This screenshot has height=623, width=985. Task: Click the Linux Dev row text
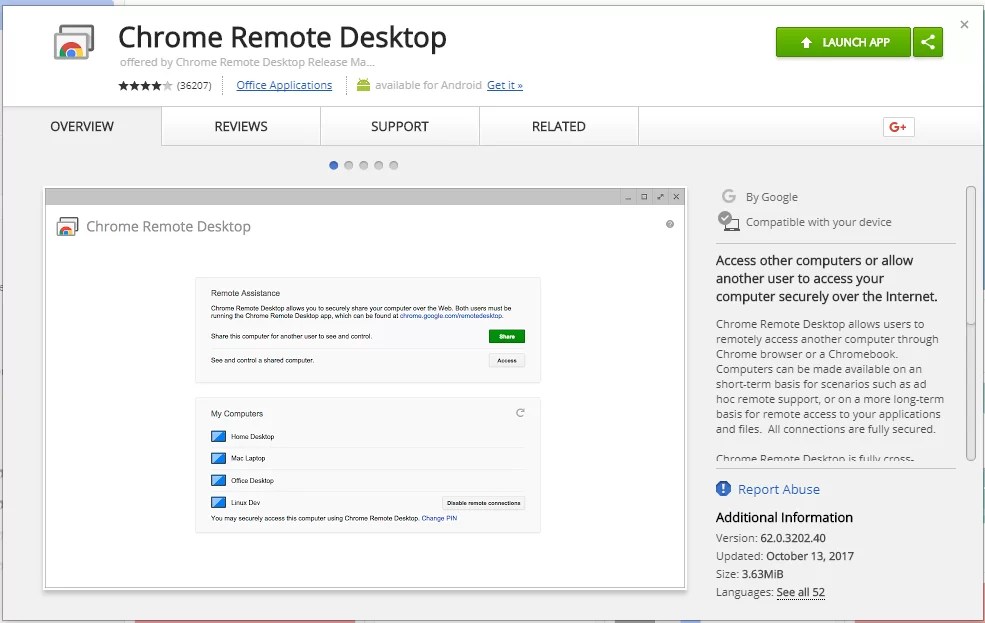[x=246, y=502]
